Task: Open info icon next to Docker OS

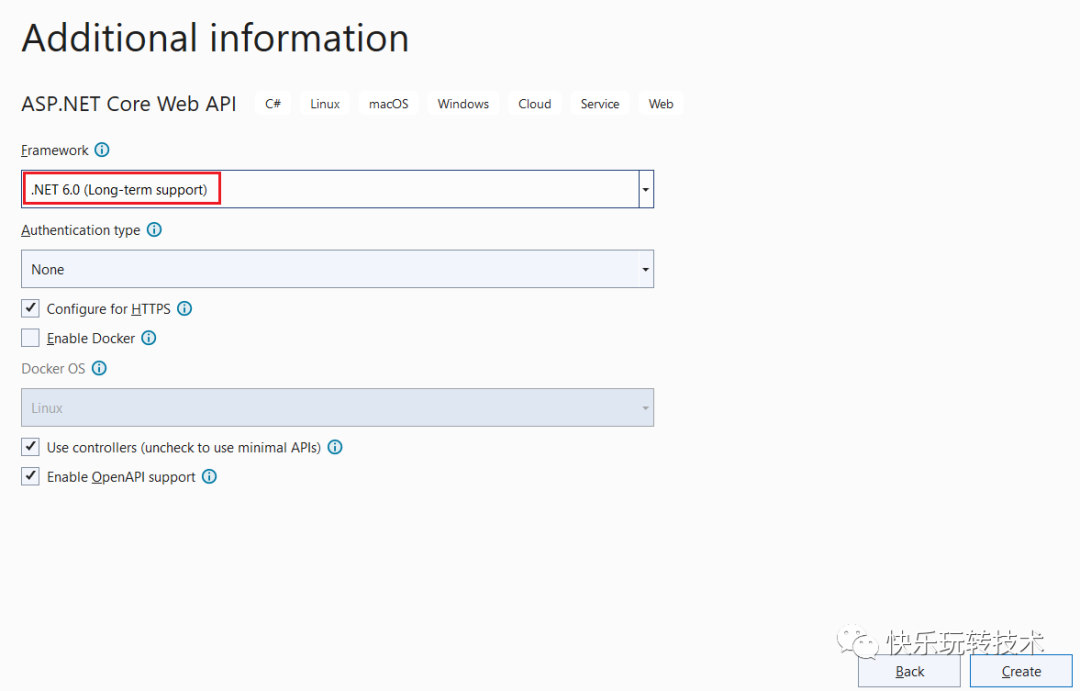Action: pyautogui.click(x=99, y=368)
